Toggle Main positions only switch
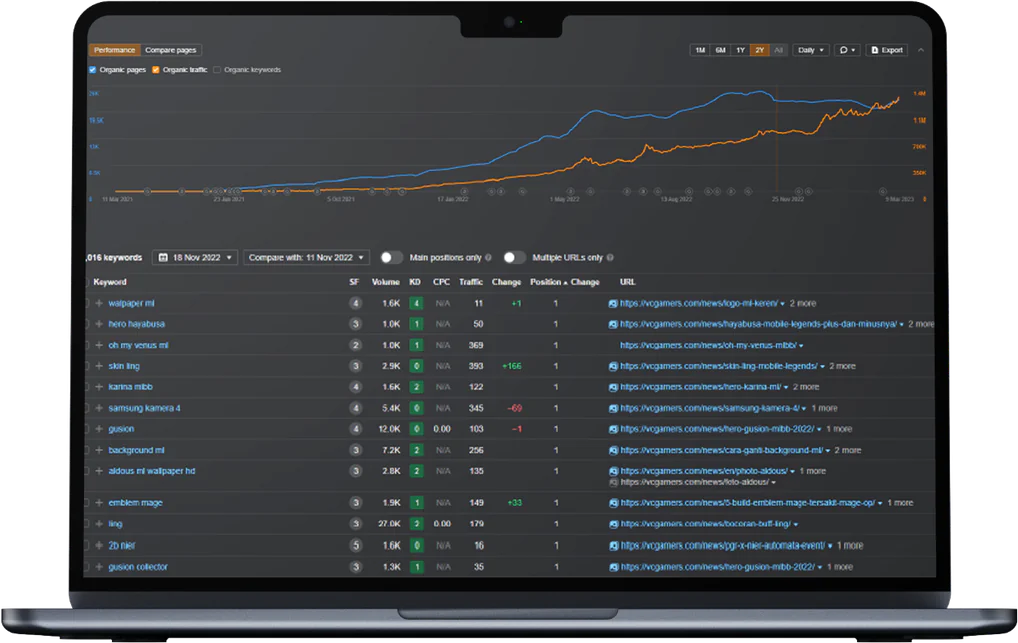Viewport: 1018px width, 643px height. [x=391, y=258]
